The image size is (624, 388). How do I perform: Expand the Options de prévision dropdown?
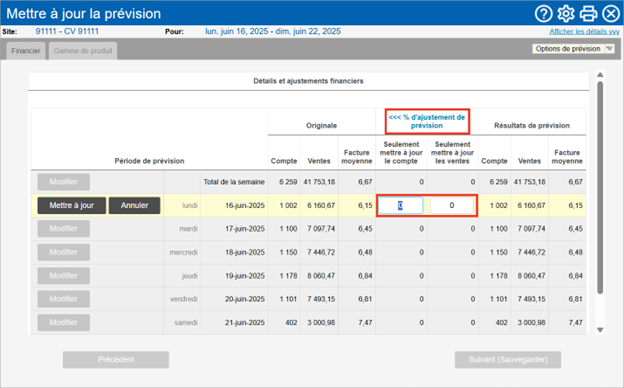[573, 49]
